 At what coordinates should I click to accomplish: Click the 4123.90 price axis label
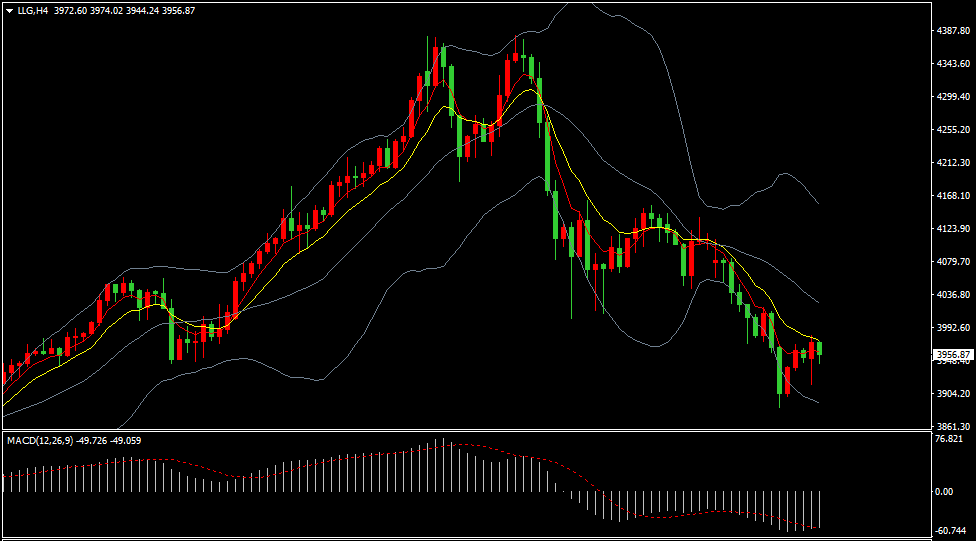(x=952, y=229)
